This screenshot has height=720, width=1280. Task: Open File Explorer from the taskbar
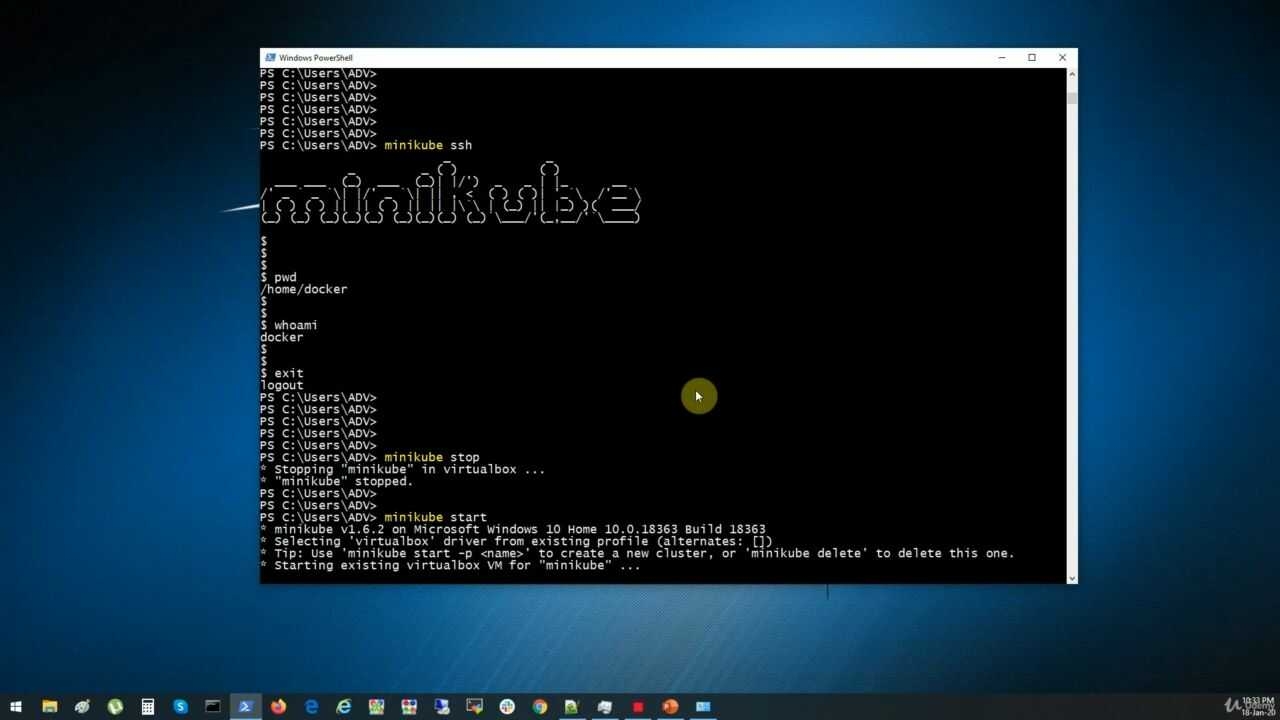(x=49, y=706)
